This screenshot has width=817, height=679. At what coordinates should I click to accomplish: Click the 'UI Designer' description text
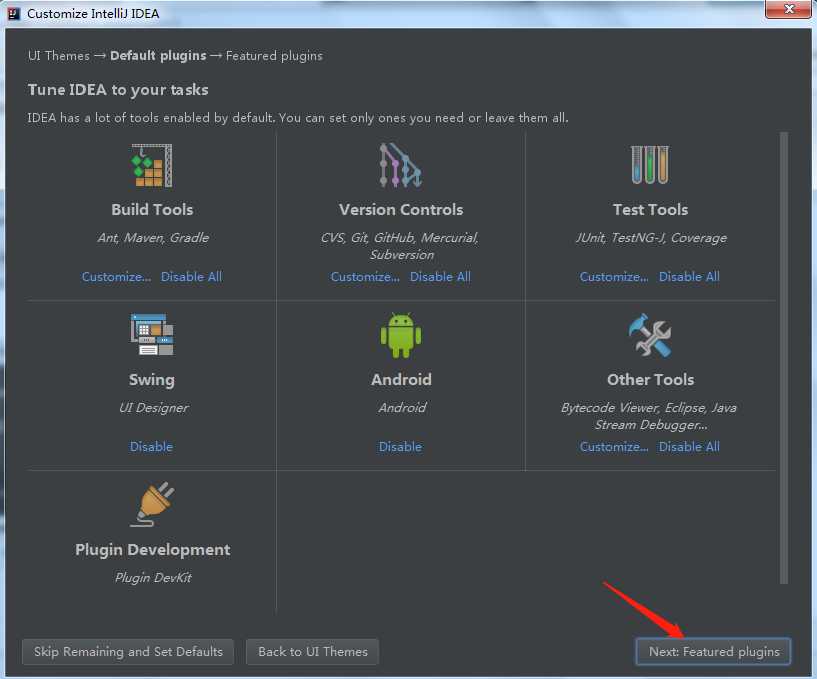[154, 408]
